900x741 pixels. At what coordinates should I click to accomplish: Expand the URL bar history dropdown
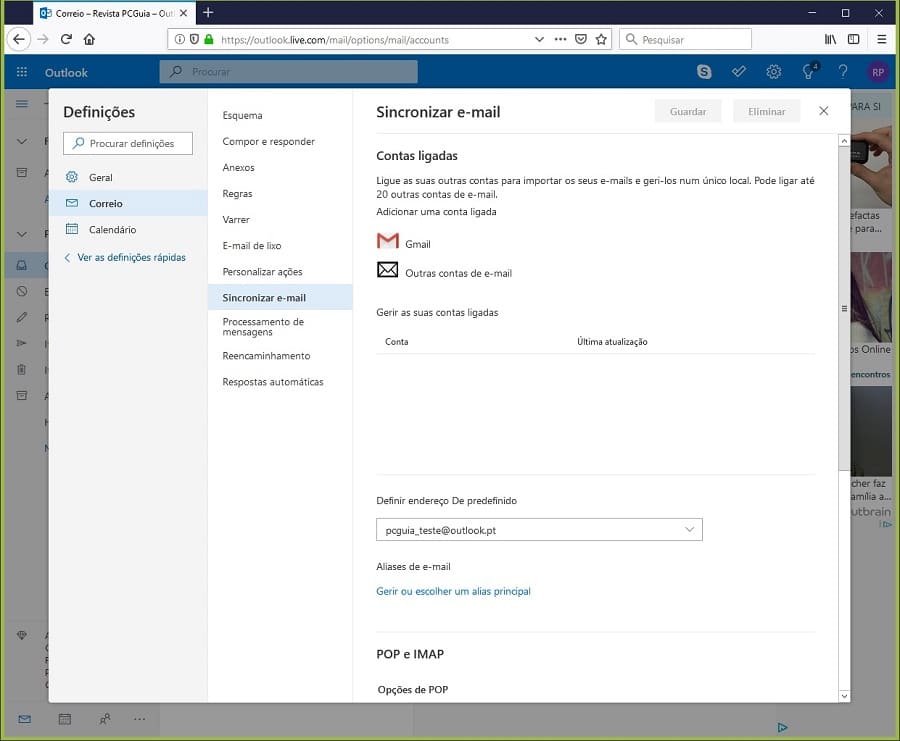click(x=539, y=39)
